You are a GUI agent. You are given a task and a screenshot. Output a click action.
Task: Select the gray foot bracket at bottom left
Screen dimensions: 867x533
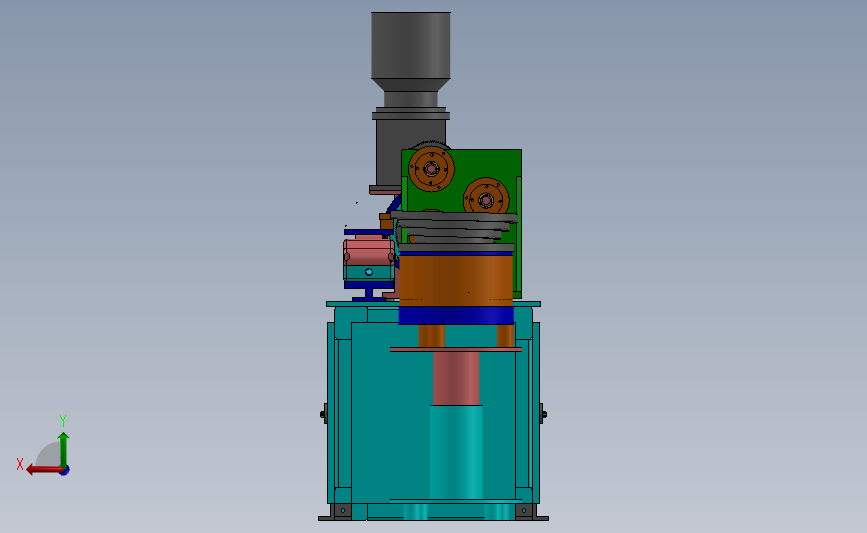click(335, 513)
